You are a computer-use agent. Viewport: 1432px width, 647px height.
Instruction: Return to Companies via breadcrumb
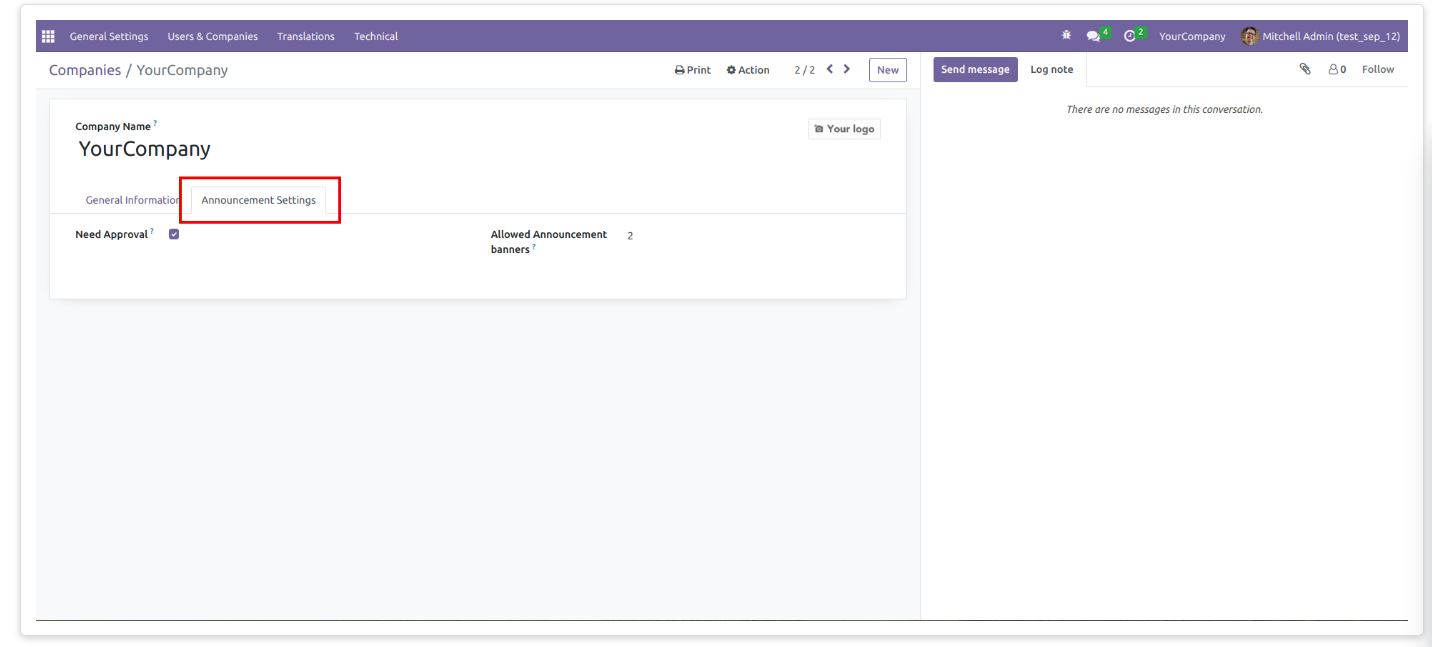[85, 70]
